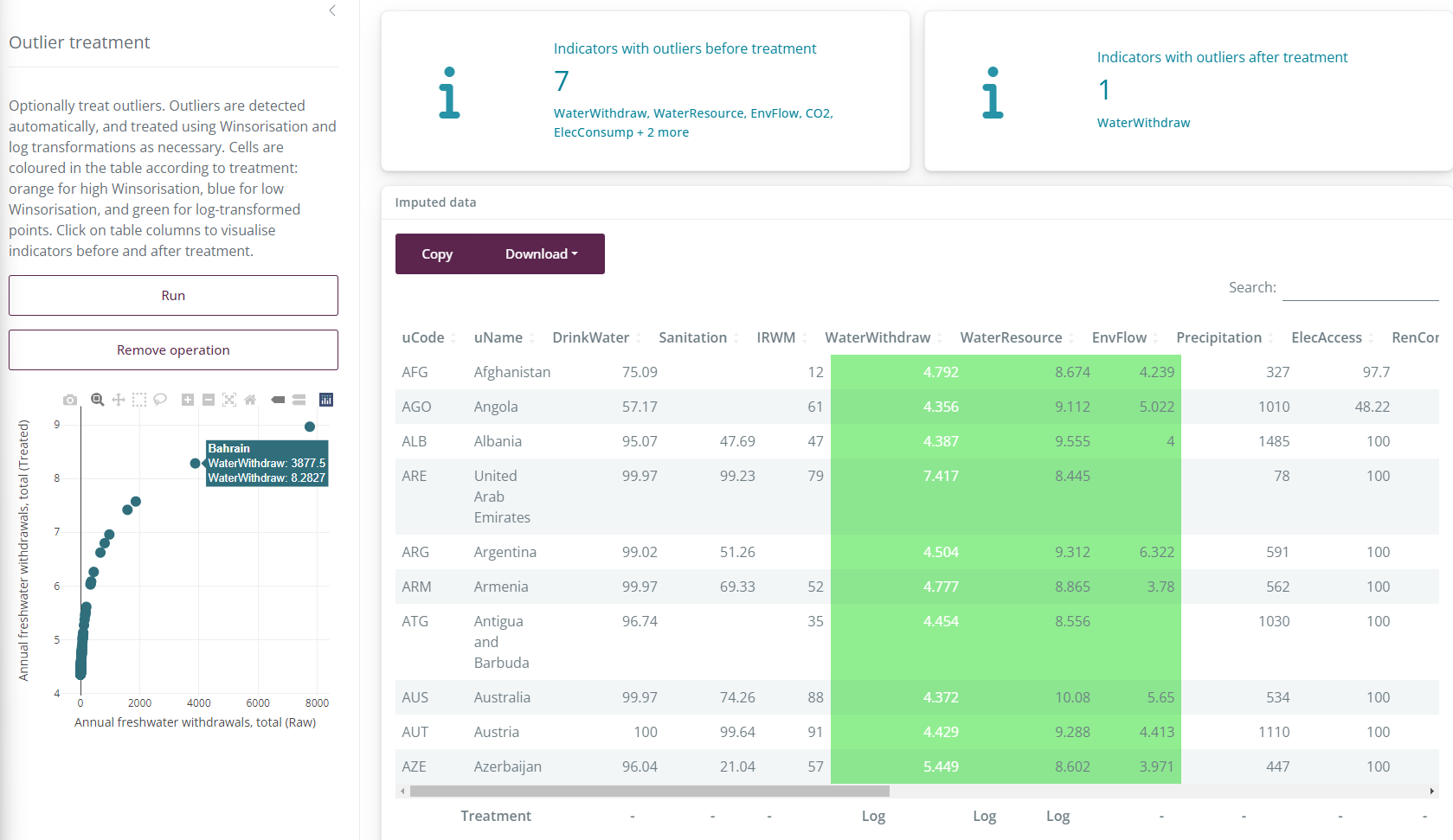Select the WaterResource column header
Screen dimensions: 1453x840
pos(1017,337)
